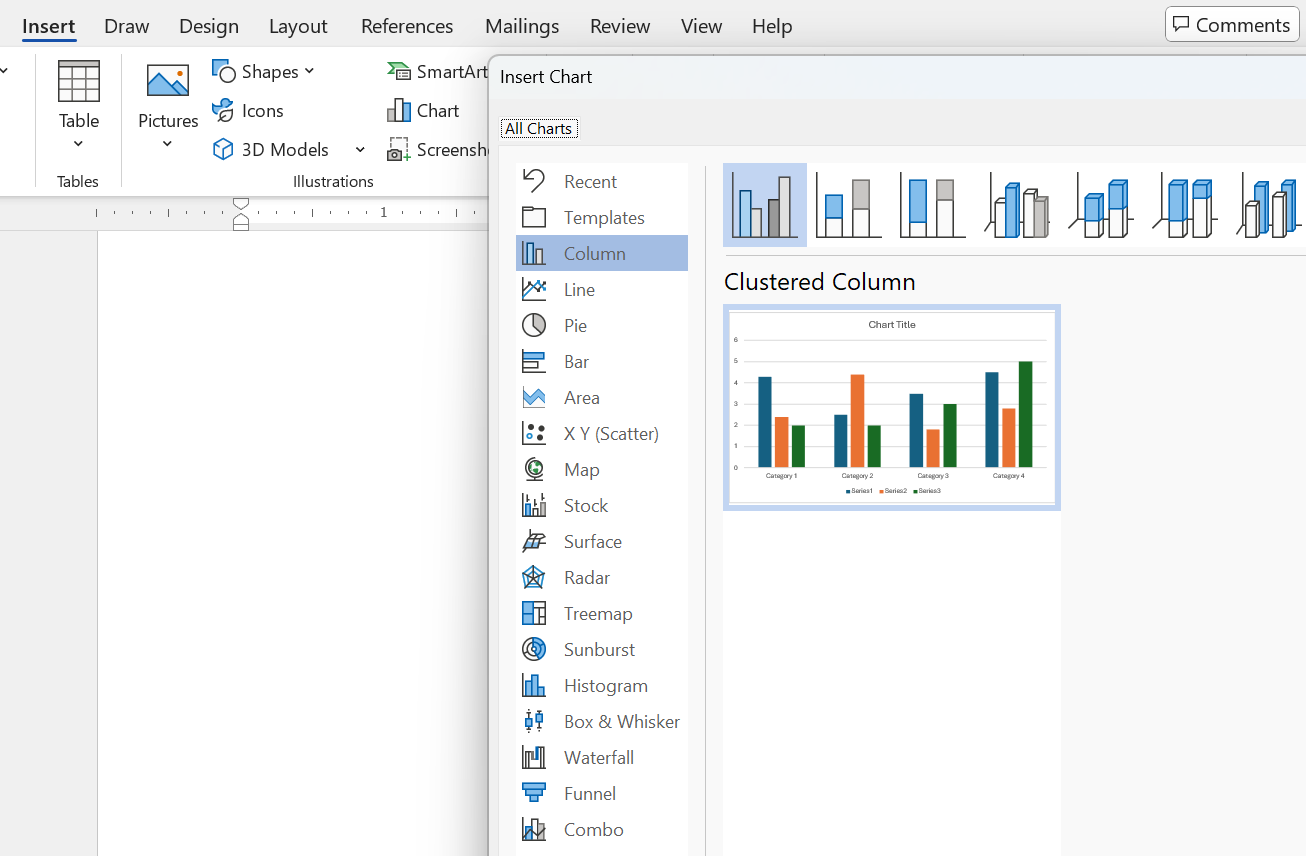Click the Chart button in the ribbon
The image size is (1306, 856).
424,110
